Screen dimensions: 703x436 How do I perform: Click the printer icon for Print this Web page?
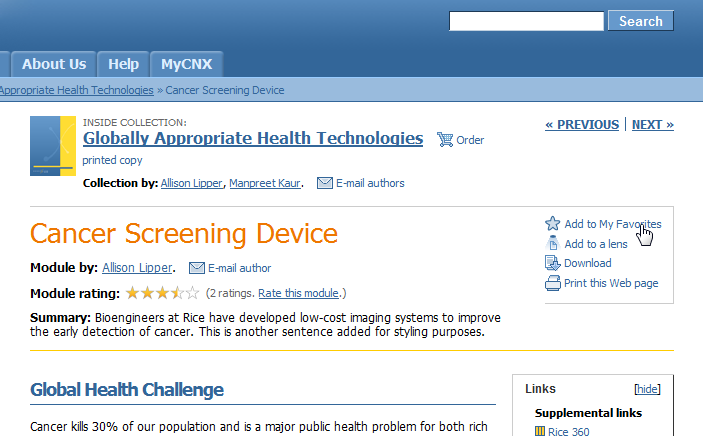[552, 283]
